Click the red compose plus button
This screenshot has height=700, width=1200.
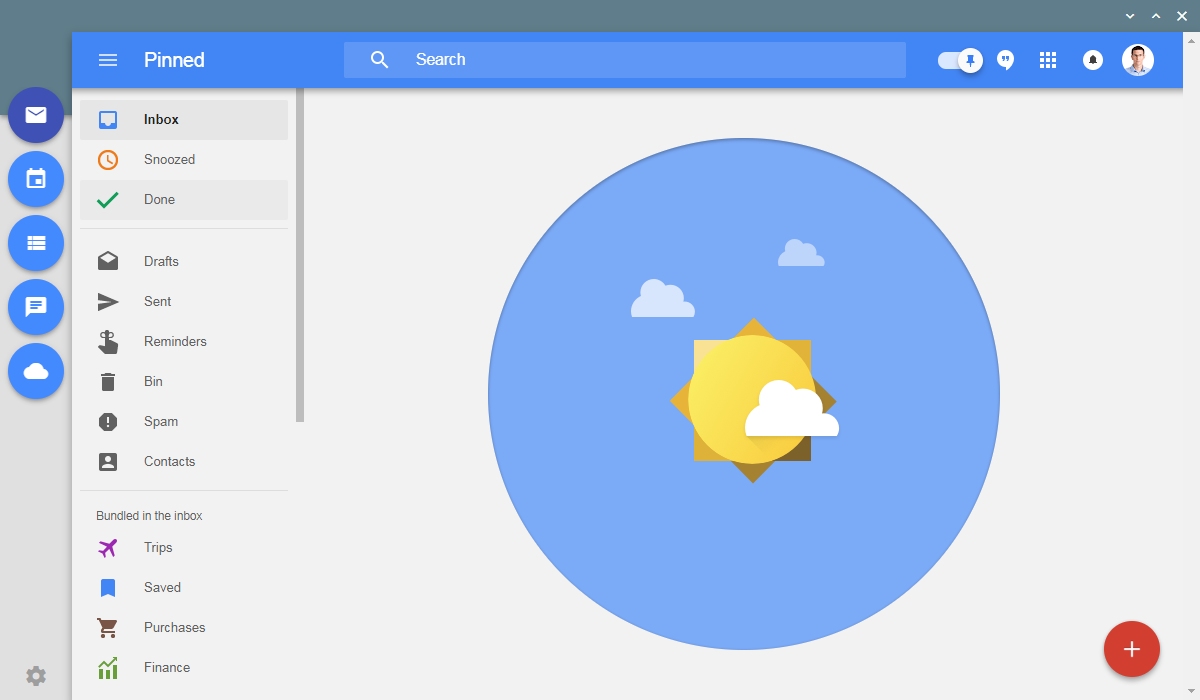click(x=1132, y=649)
